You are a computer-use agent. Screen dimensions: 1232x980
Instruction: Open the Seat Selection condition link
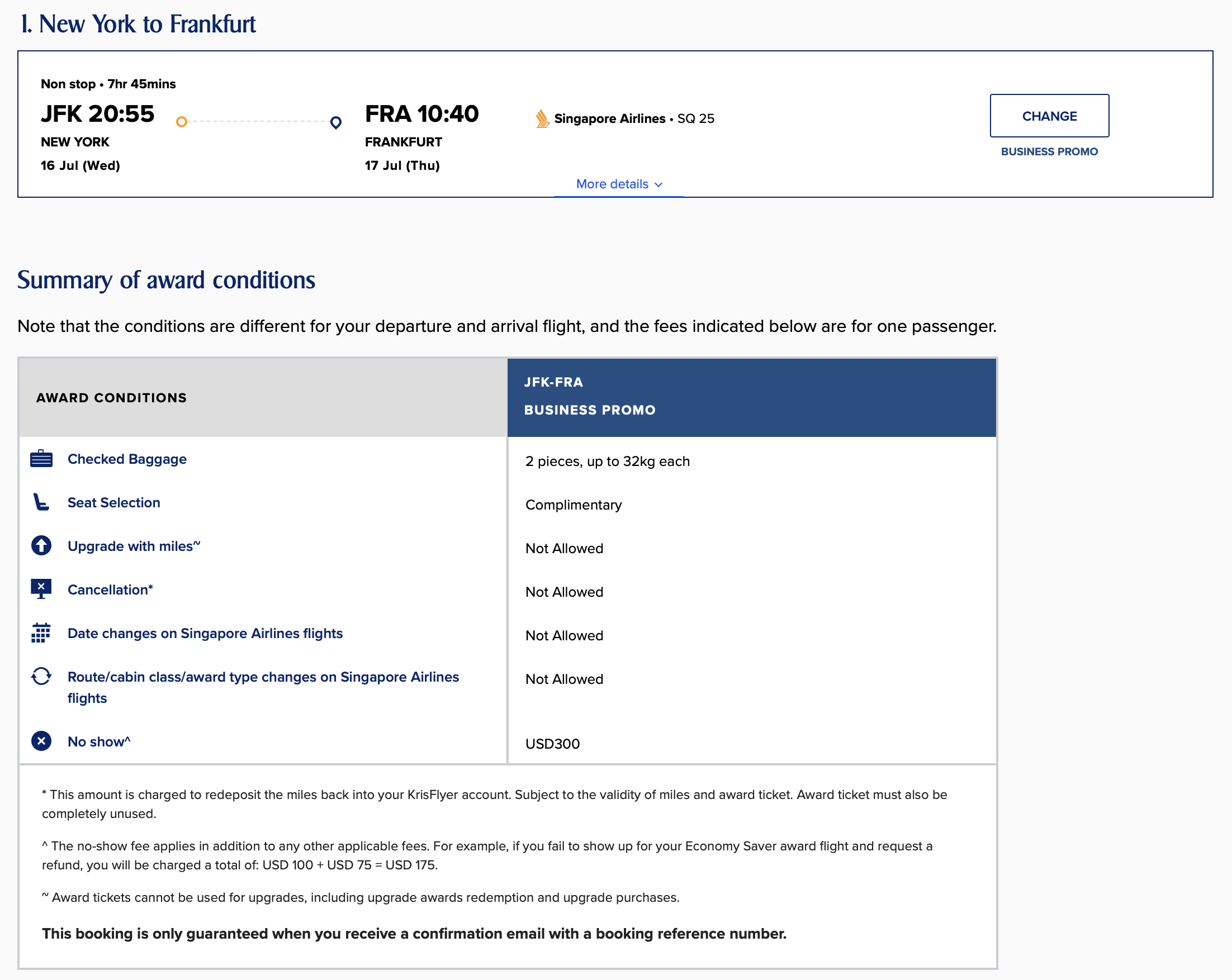113,502
